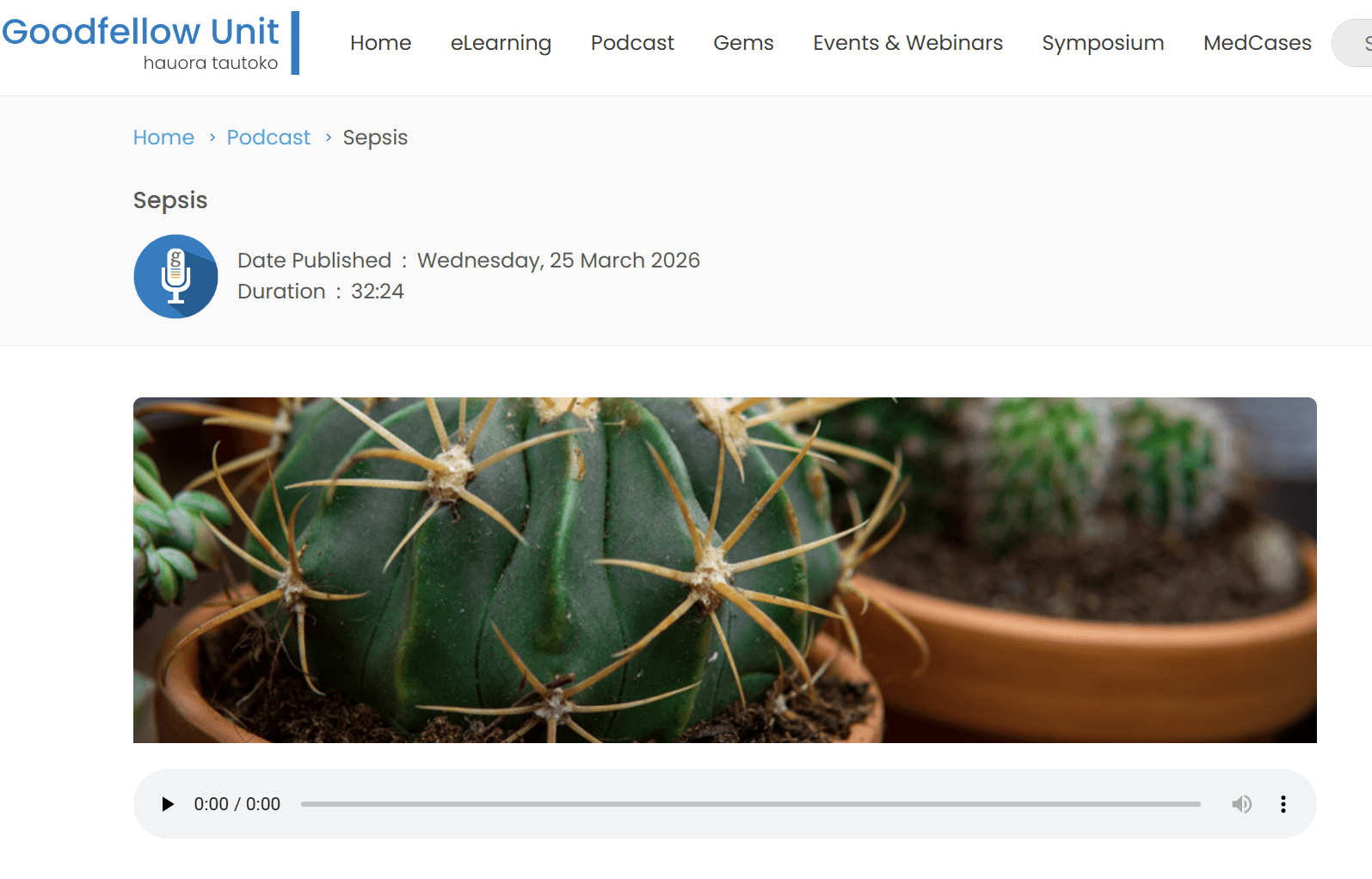Click the cactus banner image
The image size is (1372, 879).
tap(724, 570)
